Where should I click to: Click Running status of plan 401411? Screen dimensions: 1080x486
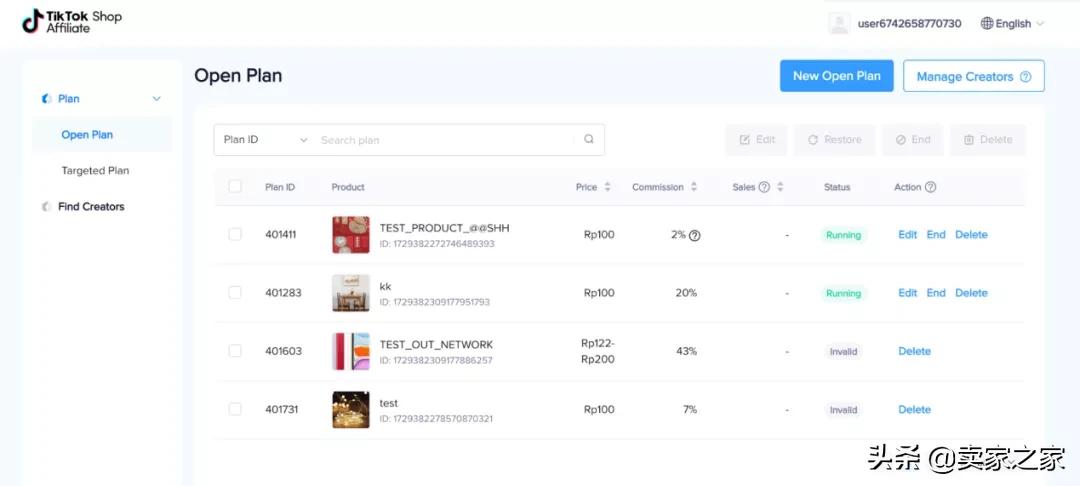coord(843,235)
